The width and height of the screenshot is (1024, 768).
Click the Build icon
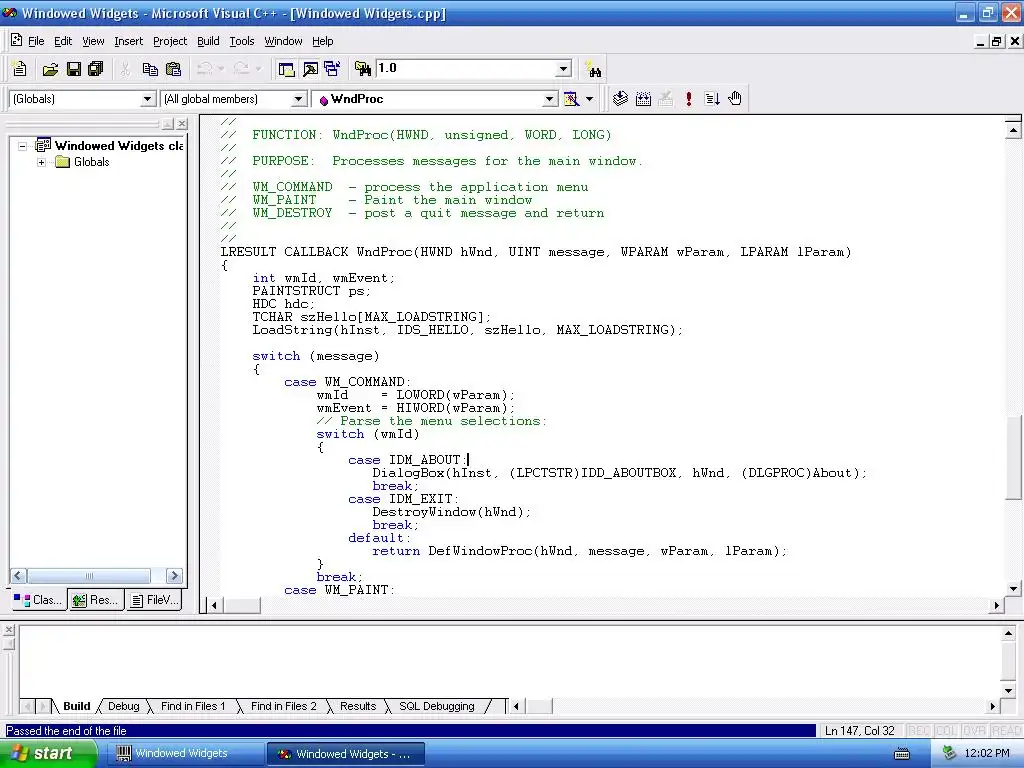tap(643, 99)
